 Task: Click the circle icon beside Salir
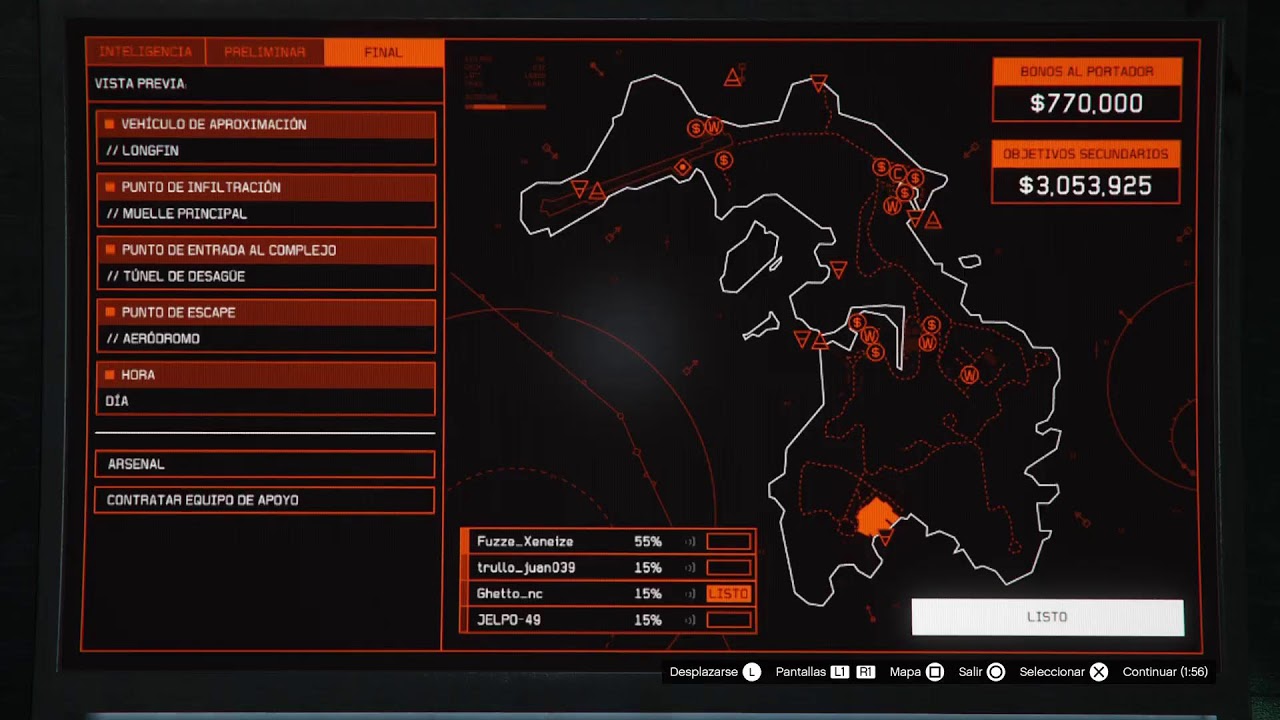tap(996, 672)
